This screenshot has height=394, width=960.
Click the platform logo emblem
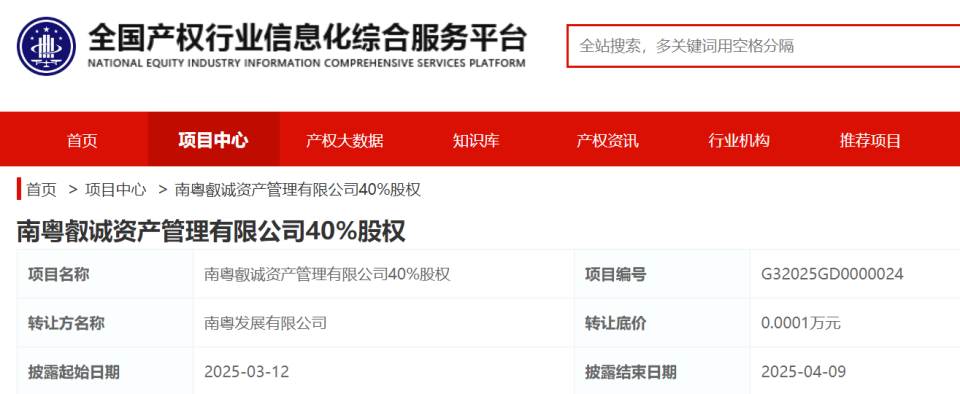(47, 46)
